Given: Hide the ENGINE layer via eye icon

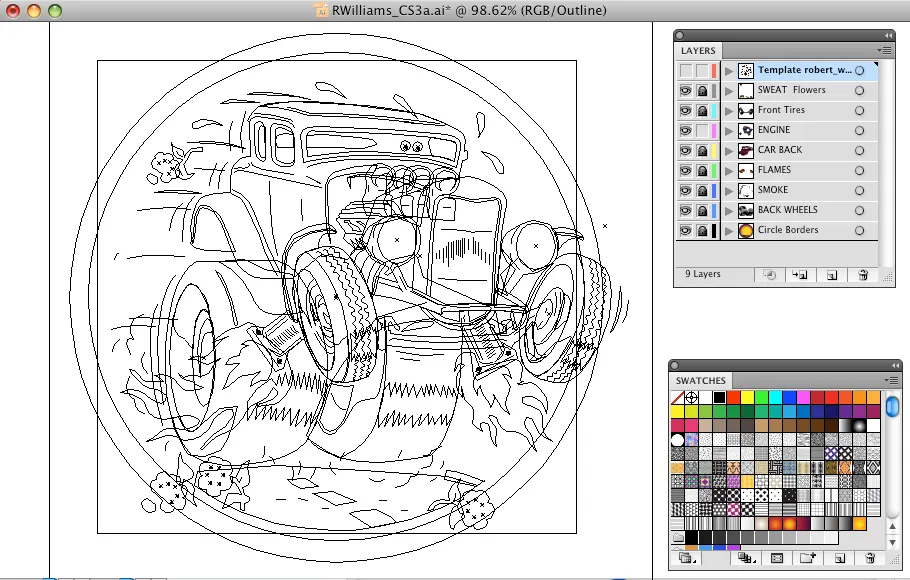Looking at the screenshot, I should [685, 131].
